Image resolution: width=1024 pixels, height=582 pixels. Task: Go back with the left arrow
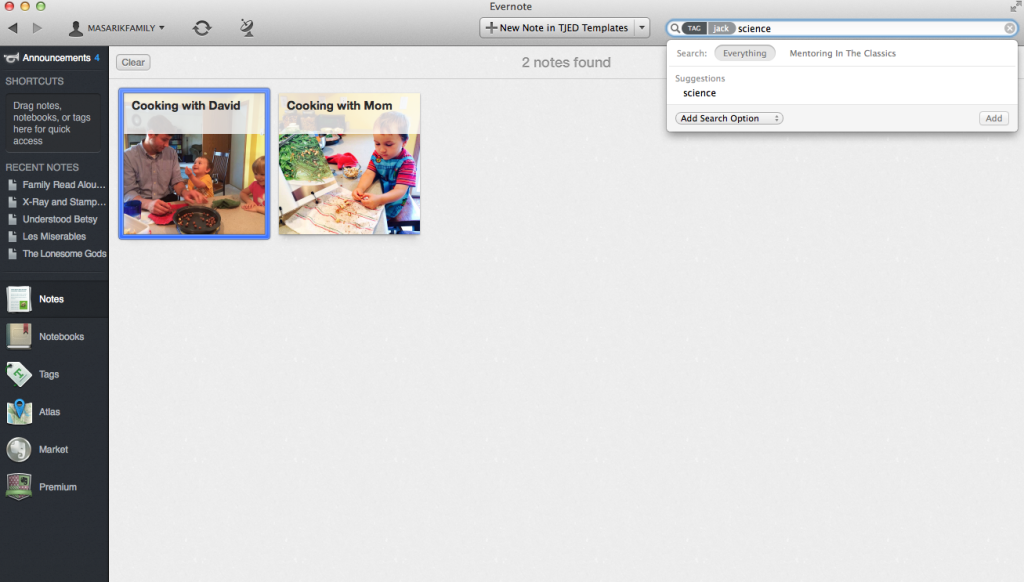[x=13, y=28]
